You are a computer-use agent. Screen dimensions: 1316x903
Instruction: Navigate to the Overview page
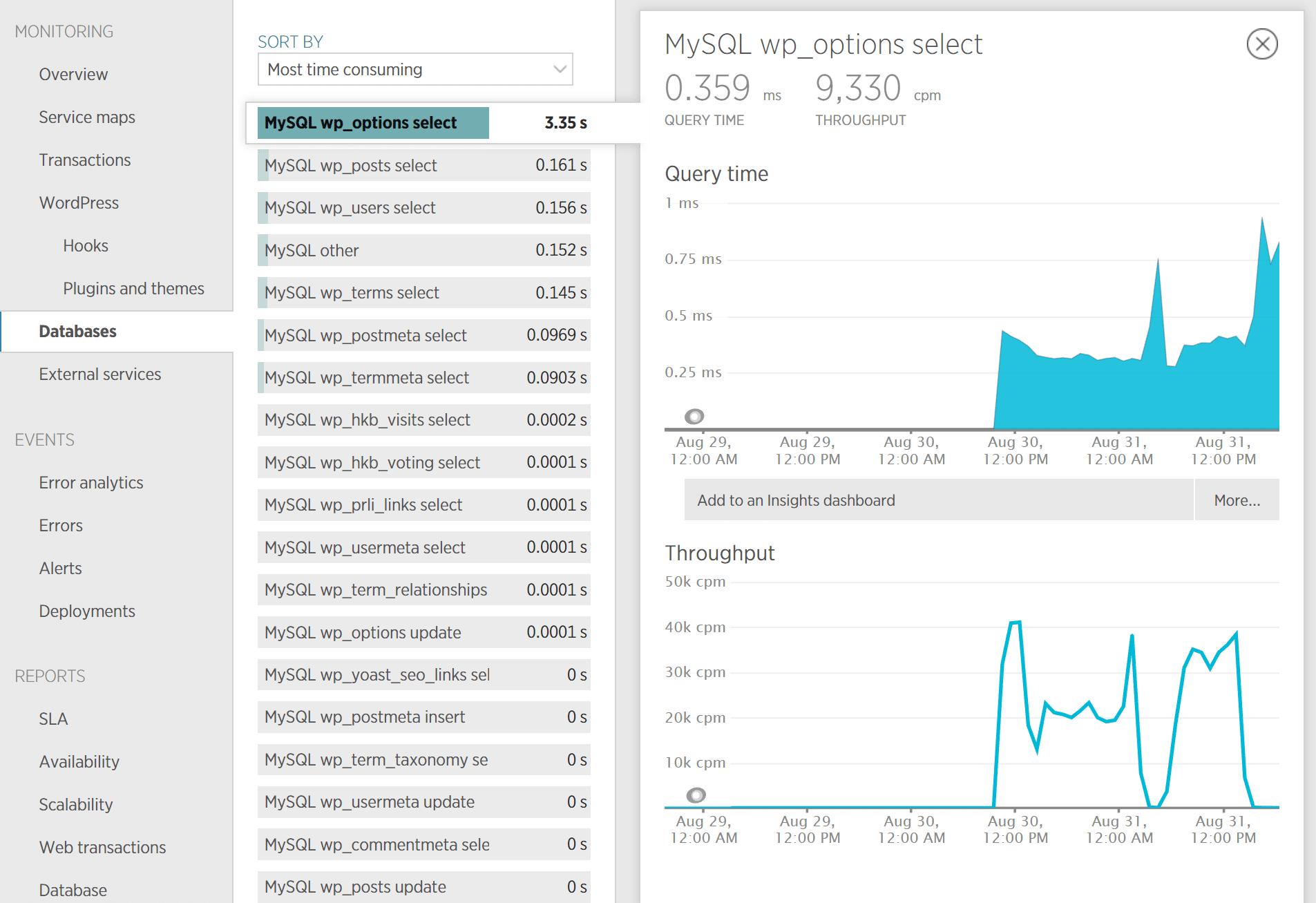pyautogui.click(x=73, y=74)
